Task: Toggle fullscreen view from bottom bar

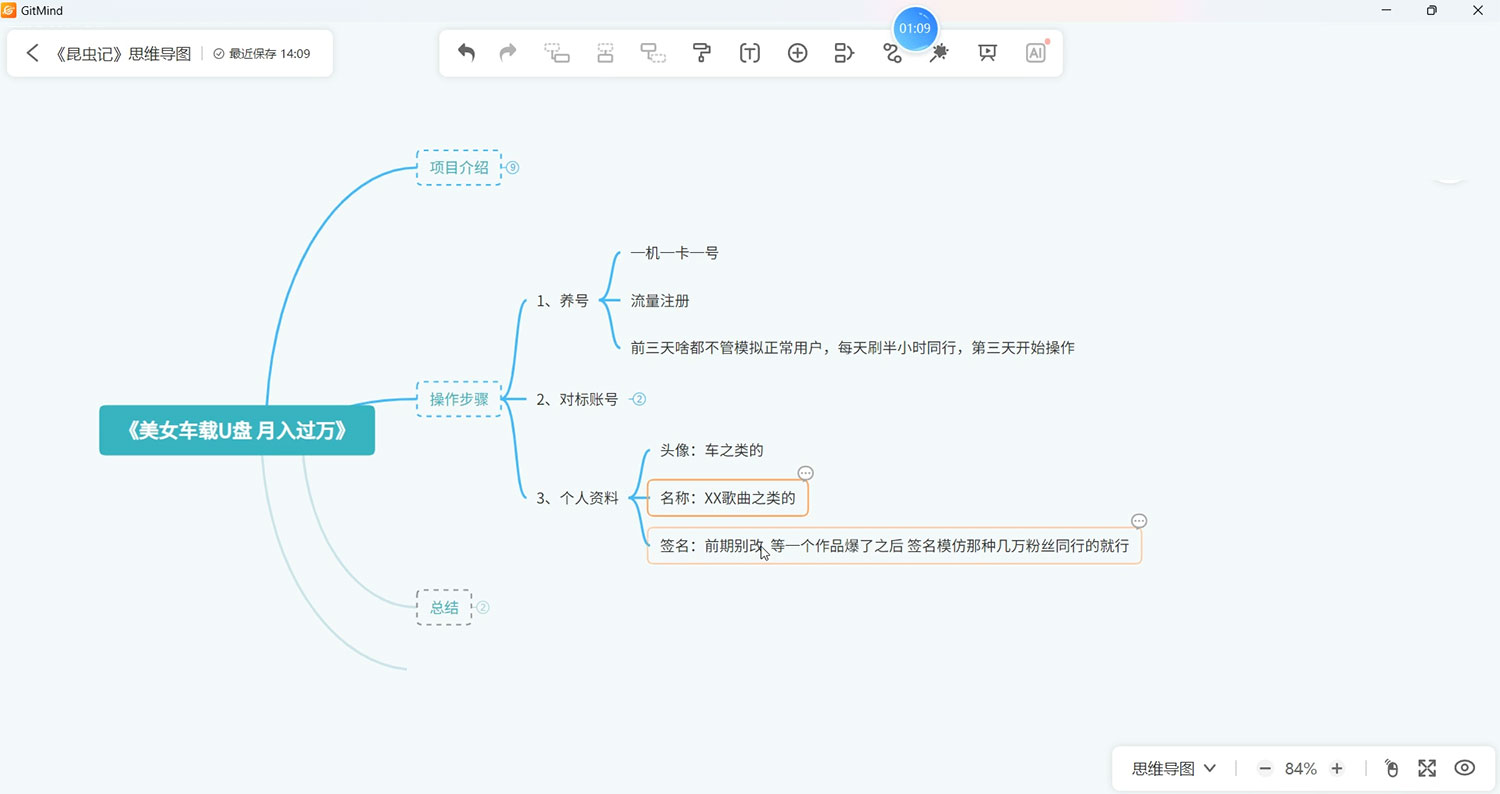Action: [1427, 768]
